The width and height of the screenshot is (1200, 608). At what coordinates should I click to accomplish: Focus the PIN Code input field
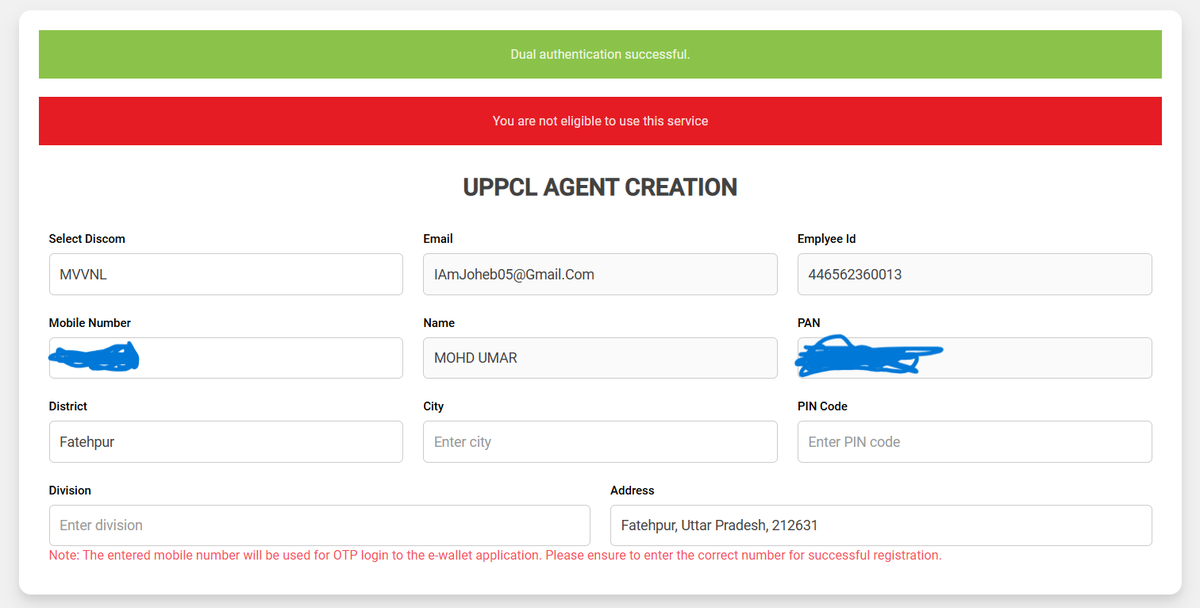974,441
